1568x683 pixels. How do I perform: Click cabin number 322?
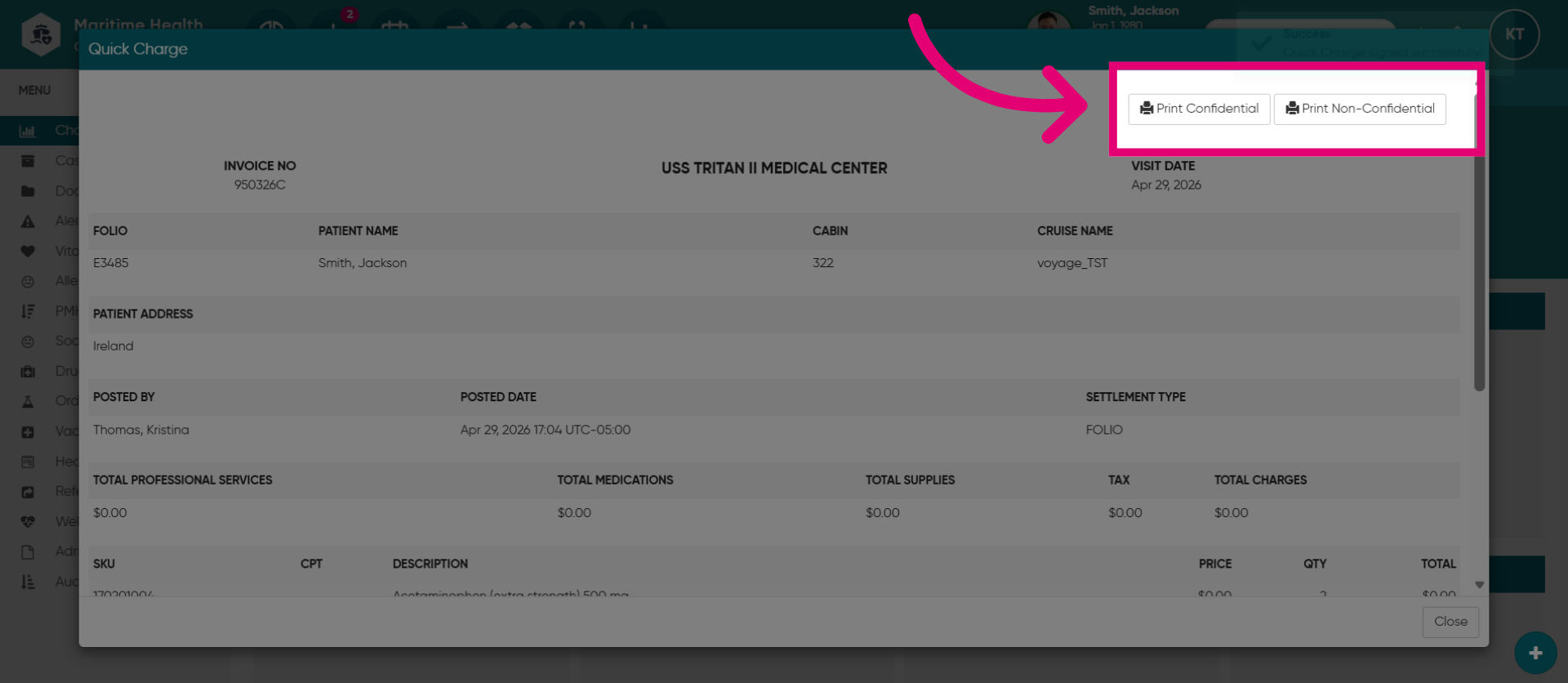[823, 263]
